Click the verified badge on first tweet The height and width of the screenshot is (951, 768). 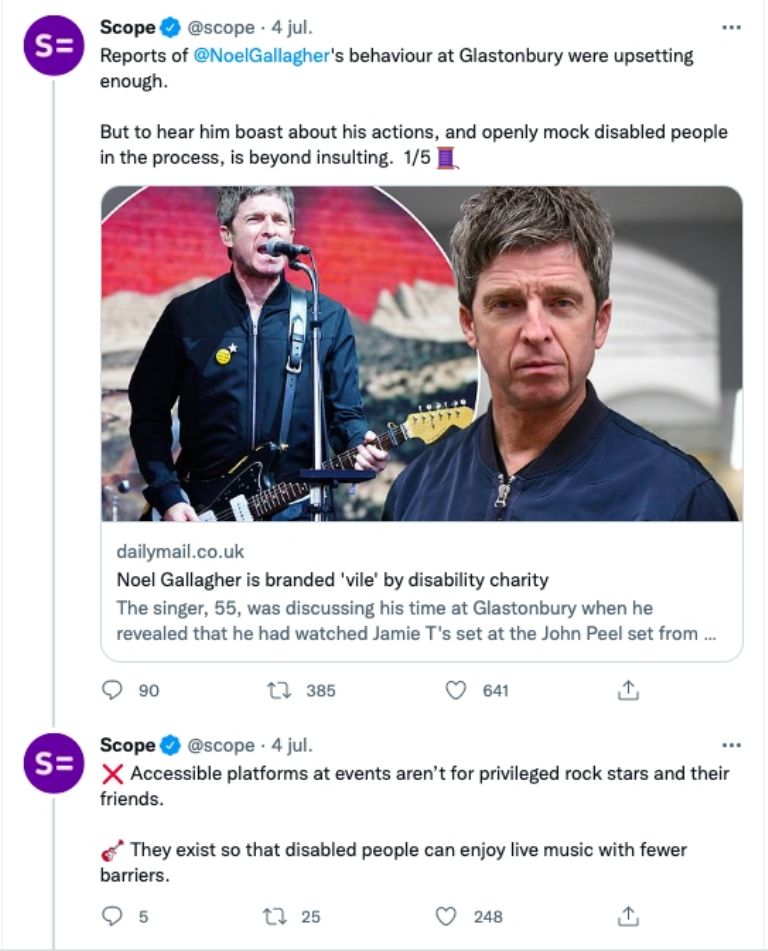[169, 28]
